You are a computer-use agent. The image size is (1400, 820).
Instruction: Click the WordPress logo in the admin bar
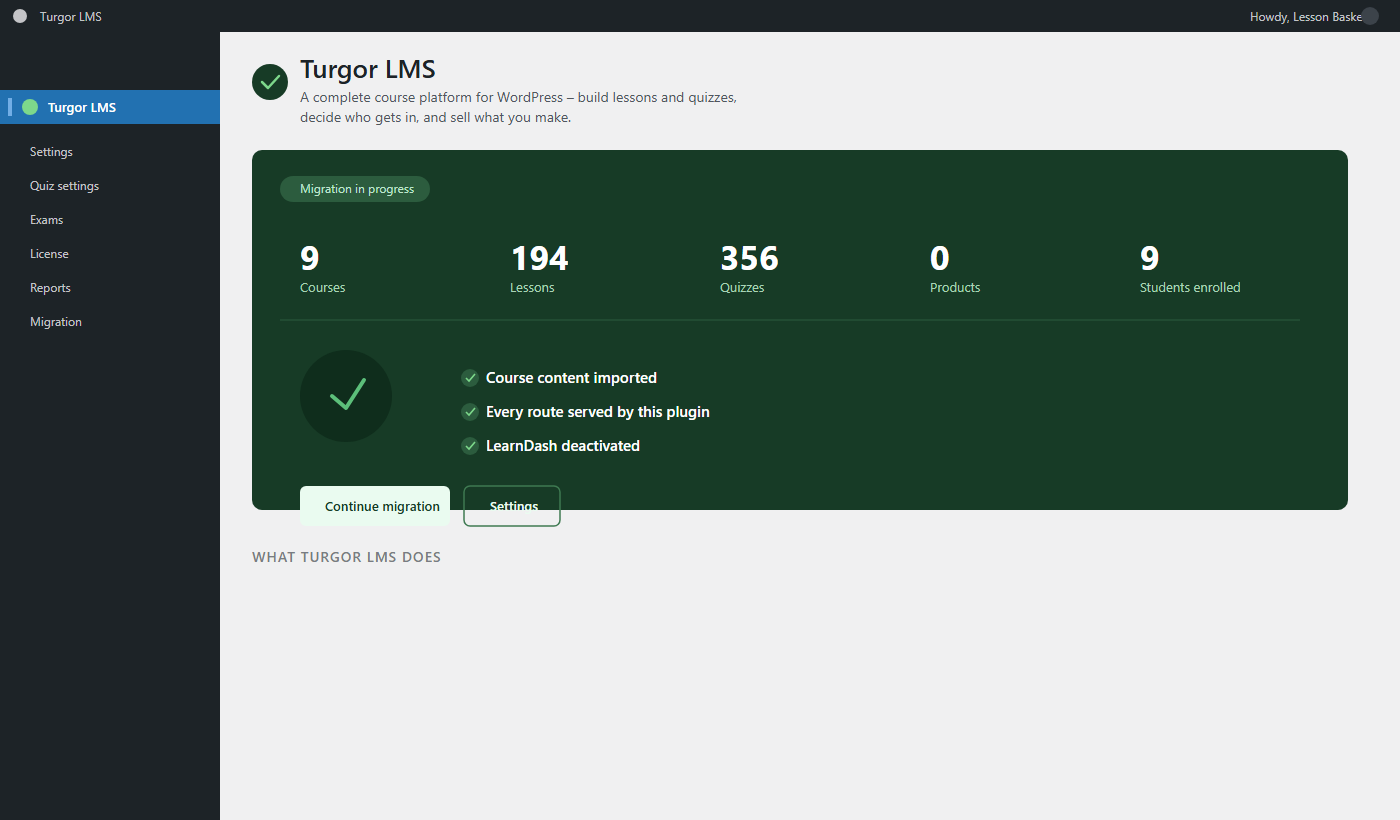pyautogui.click(x=20, y=16)
